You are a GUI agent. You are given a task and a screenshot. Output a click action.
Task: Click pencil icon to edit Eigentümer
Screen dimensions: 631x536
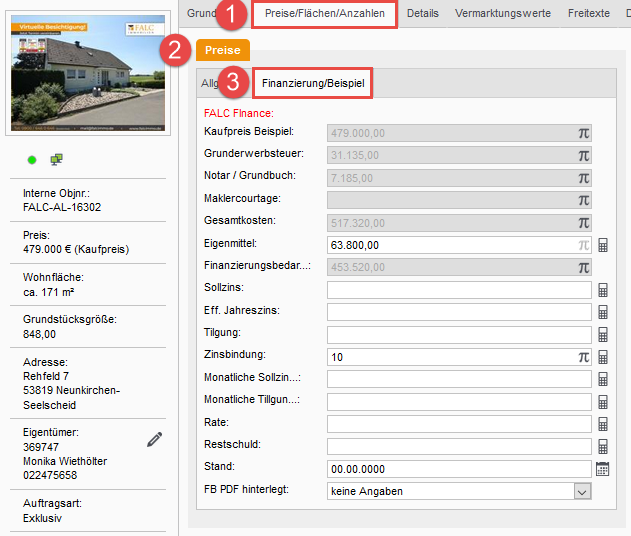(154, 439)
